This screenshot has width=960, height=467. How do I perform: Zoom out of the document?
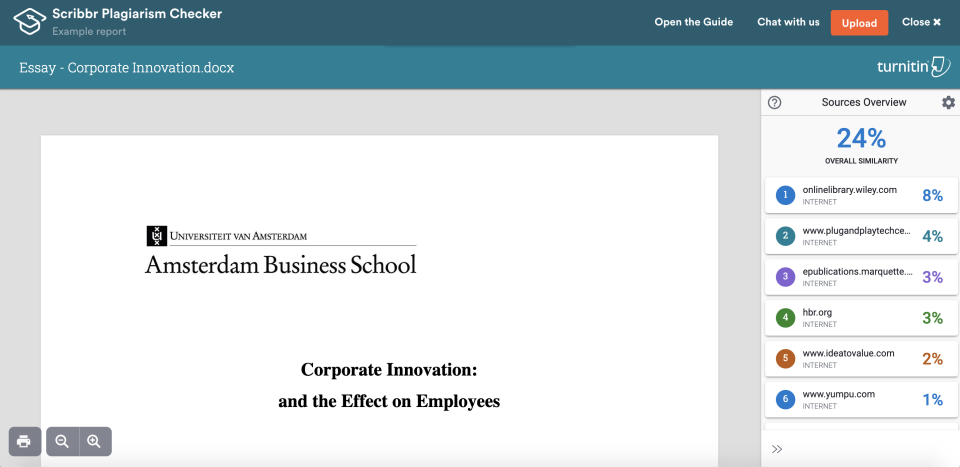point(62,441)
